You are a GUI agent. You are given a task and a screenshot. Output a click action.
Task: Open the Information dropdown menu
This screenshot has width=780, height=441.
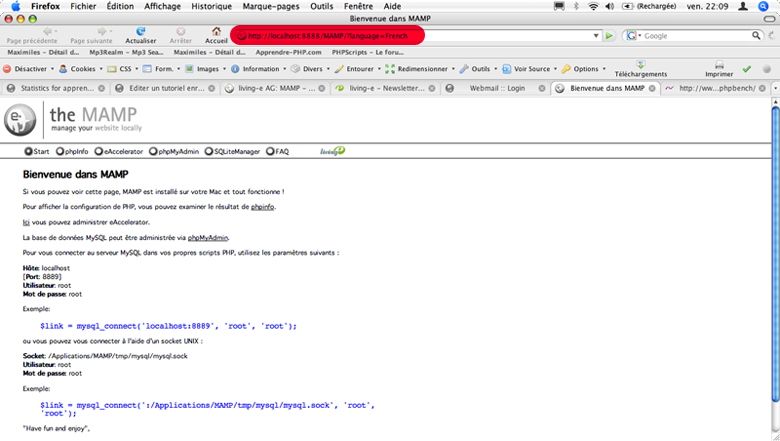(x=259, y=69)
